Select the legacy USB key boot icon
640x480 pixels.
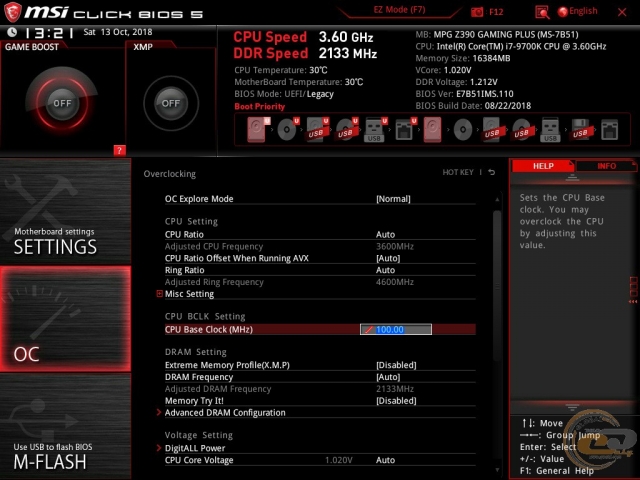[550, 130]
